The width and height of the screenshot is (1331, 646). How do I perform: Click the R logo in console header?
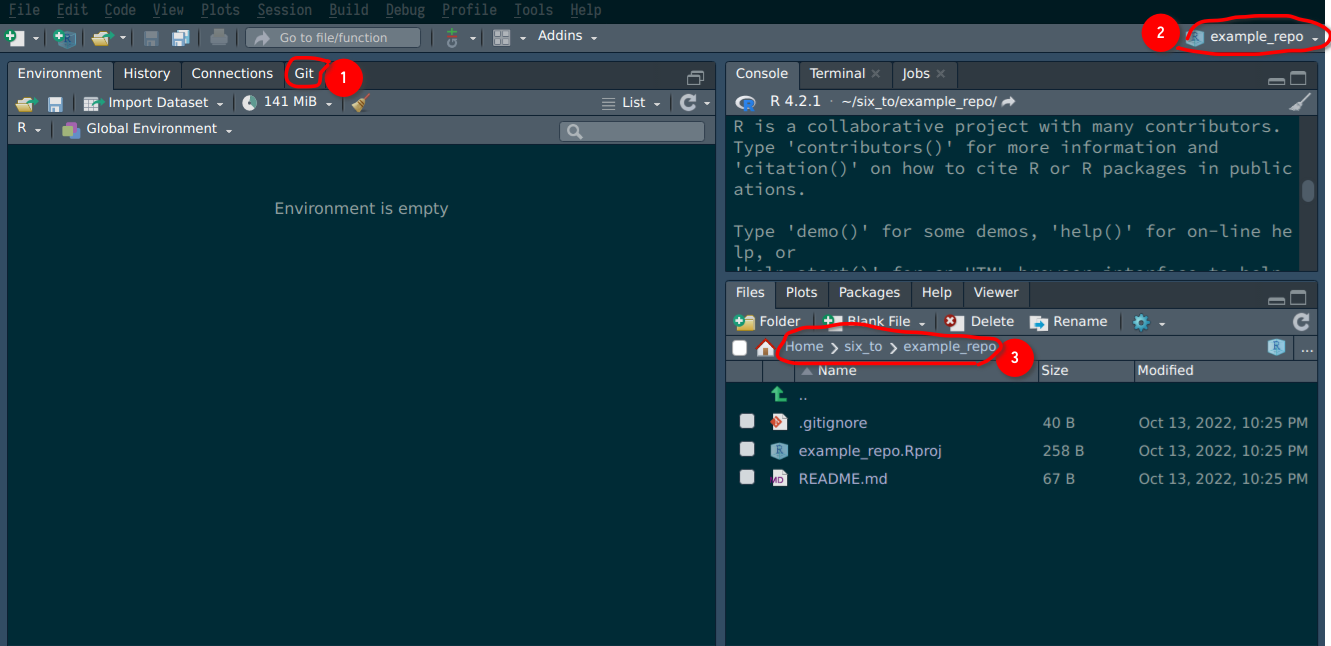(745, 102)
